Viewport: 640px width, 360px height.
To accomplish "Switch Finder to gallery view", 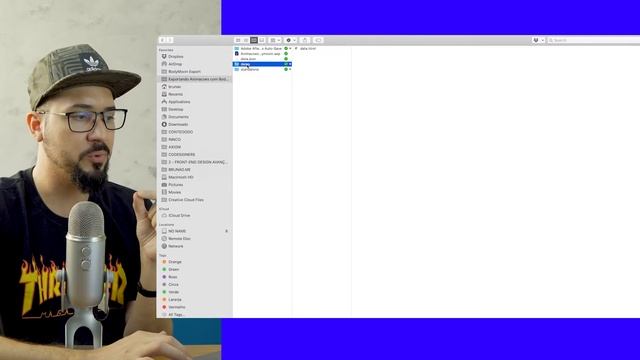I will coord(262,40).
